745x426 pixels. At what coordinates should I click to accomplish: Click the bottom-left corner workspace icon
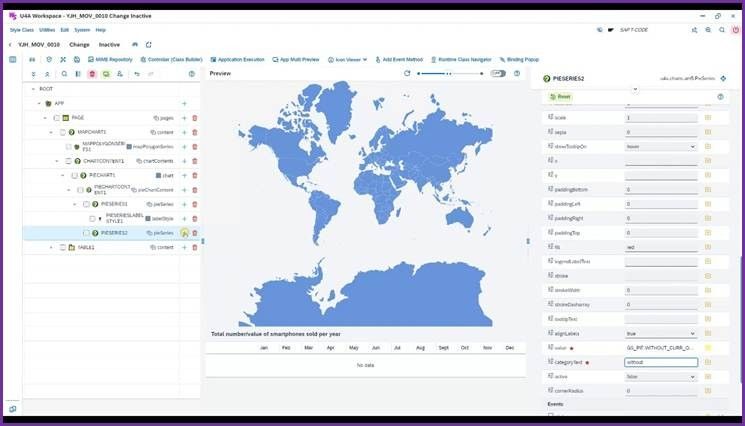pyautogui.click(x=13, y=409)
